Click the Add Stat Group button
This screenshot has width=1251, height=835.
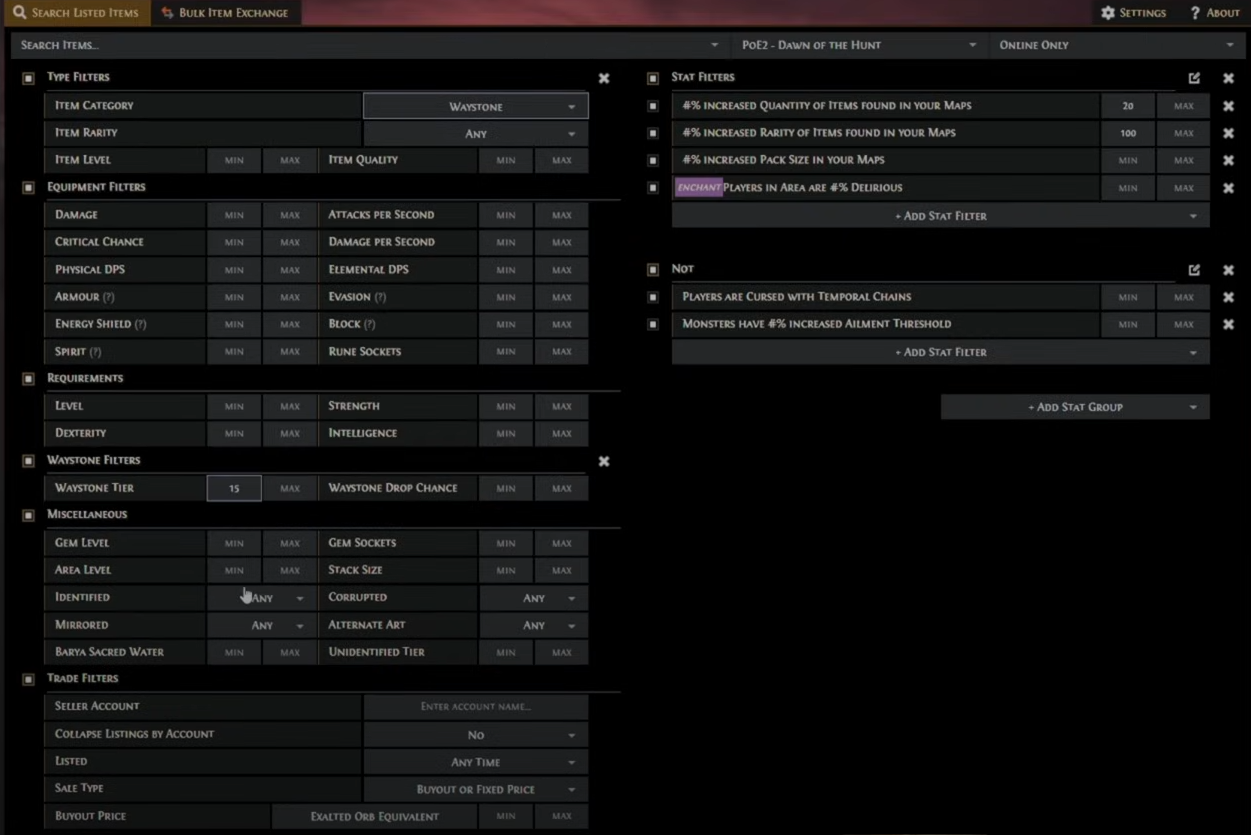pos(1075,407)
